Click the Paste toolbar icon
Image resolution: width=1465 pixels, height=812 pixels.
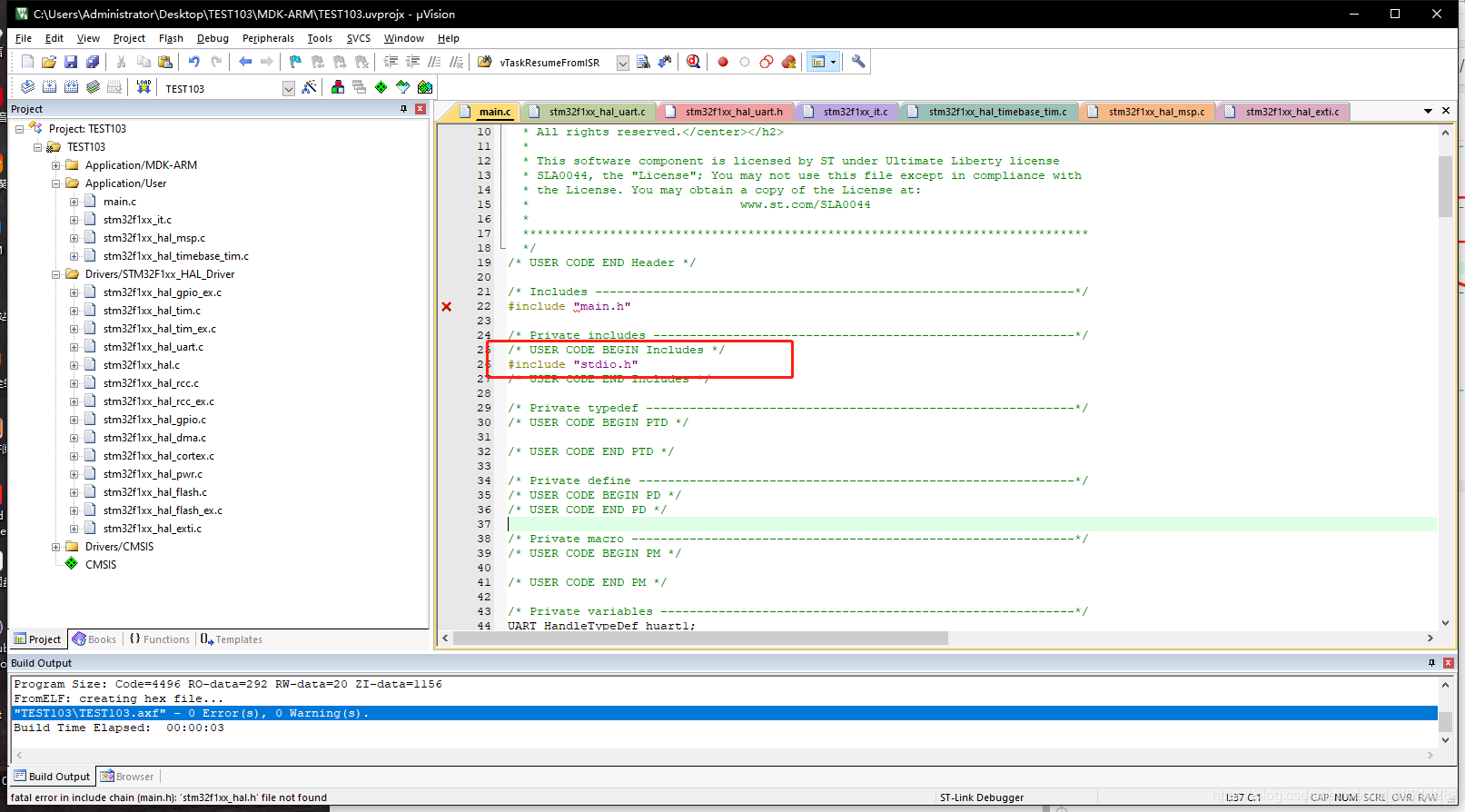click(x=165, y=62)
